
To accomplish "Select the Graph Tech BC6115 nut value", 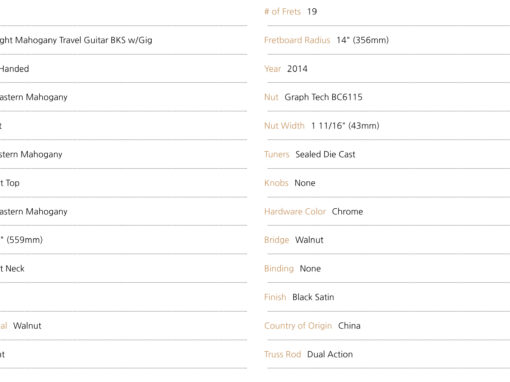I will [323, 97].
